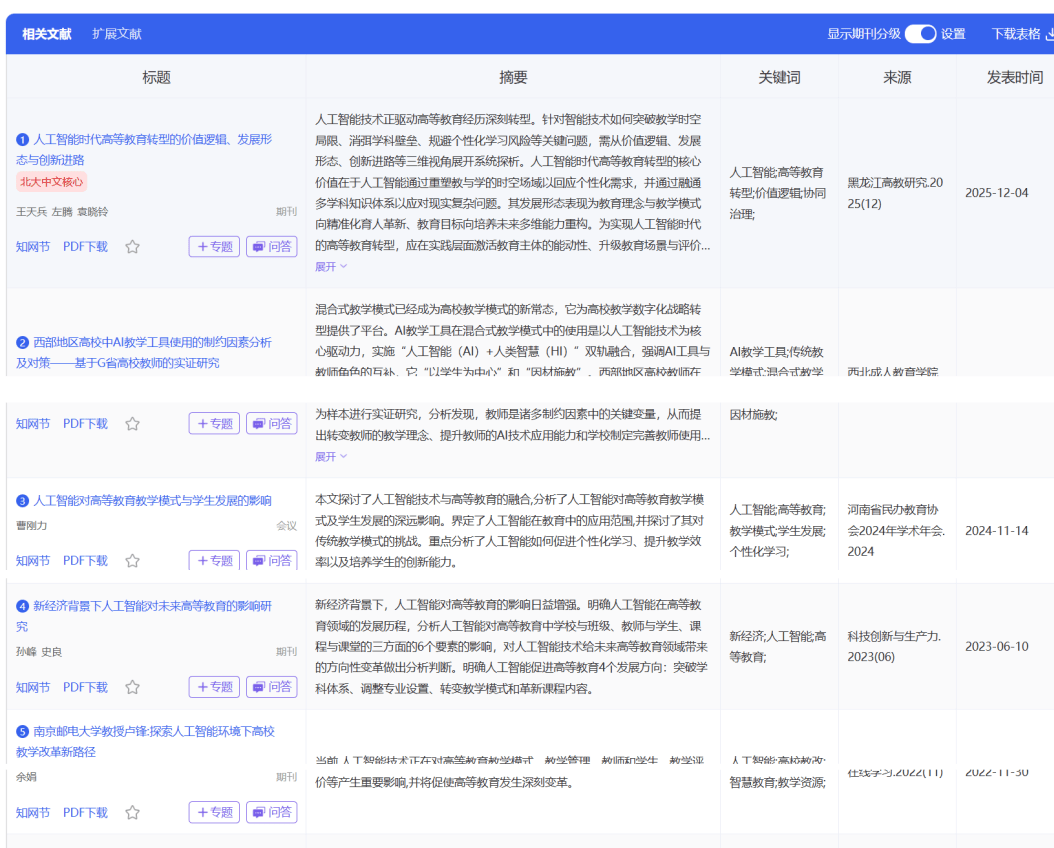
Task: Open 问答 for article 5
Action: (x=271, y=813)
